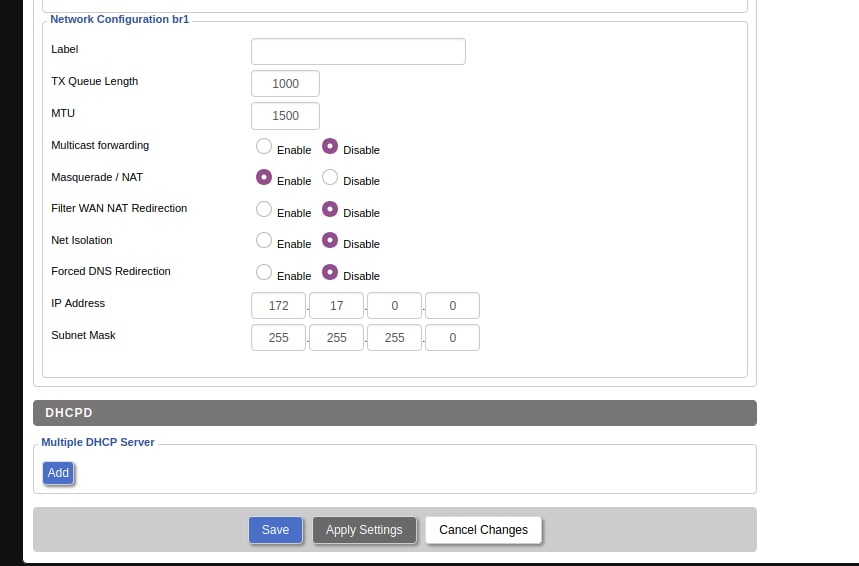Click the Net Isolation label
Screen dimensions: 859x566
(82, 240)
